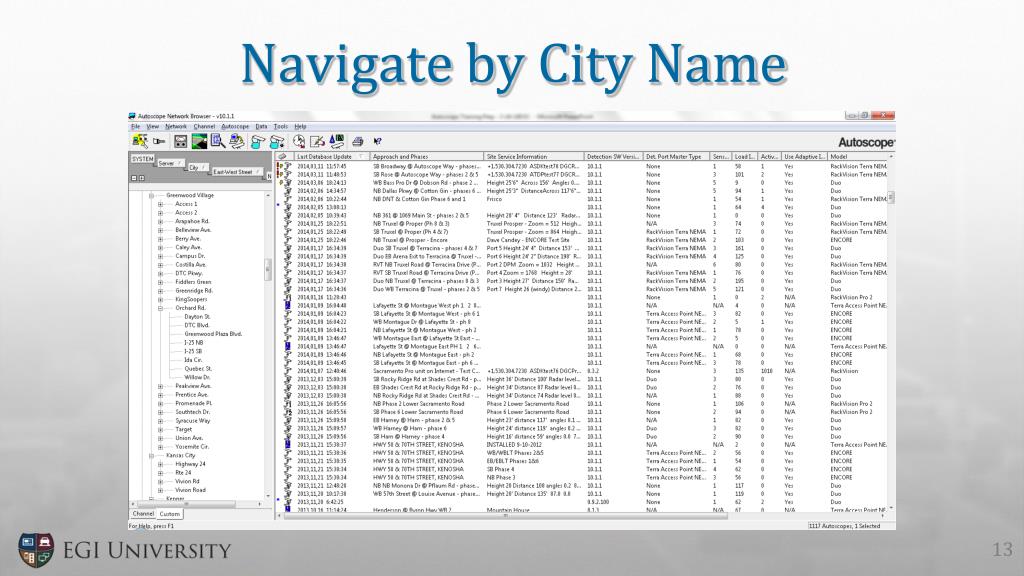
Task: Click the table horizontal scrollbar
Action: click(505, 516)
